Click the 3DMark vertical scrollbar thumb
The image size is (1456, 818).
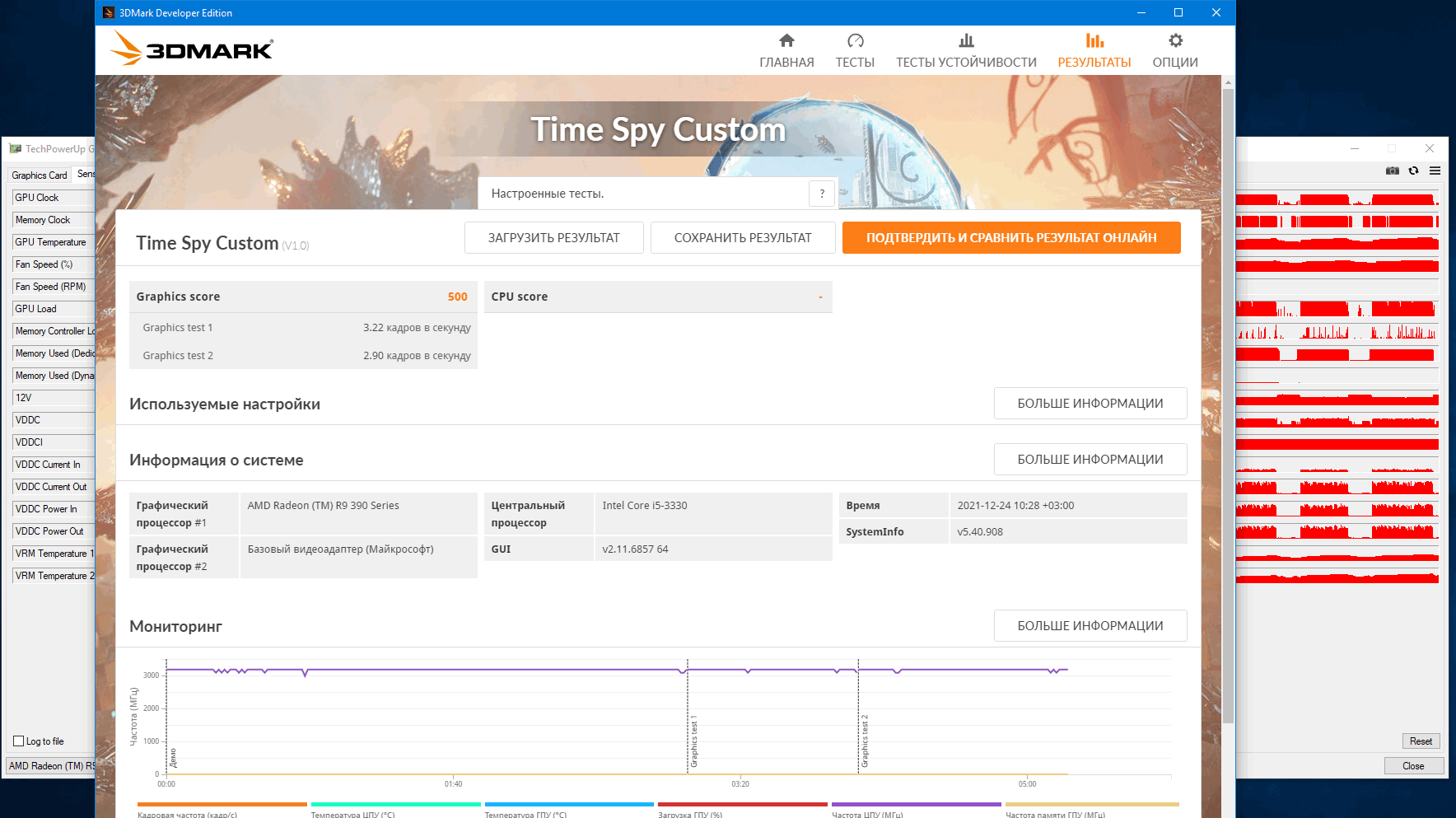[x=1228, y=405]
